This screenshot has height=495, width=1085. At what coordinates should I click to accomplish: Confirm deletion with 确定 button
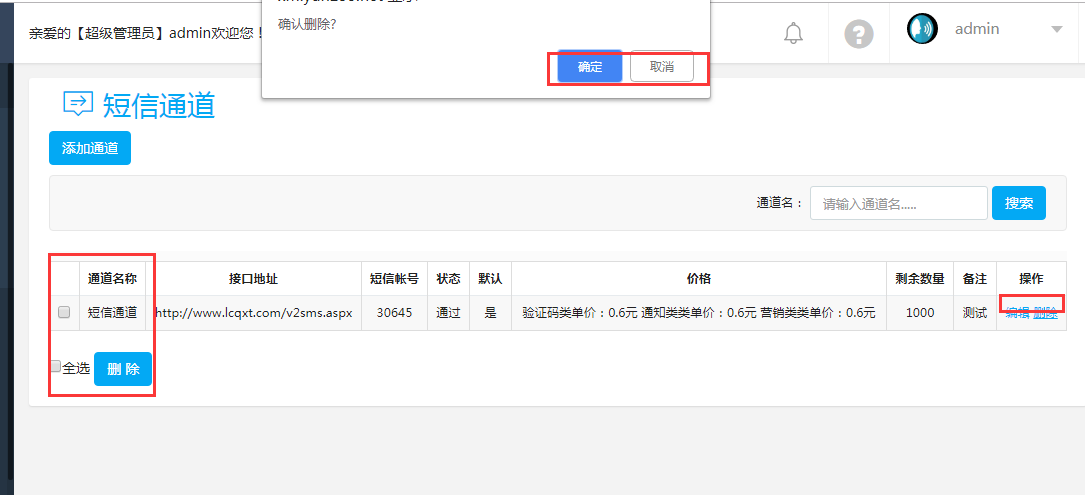coord(590,67)
